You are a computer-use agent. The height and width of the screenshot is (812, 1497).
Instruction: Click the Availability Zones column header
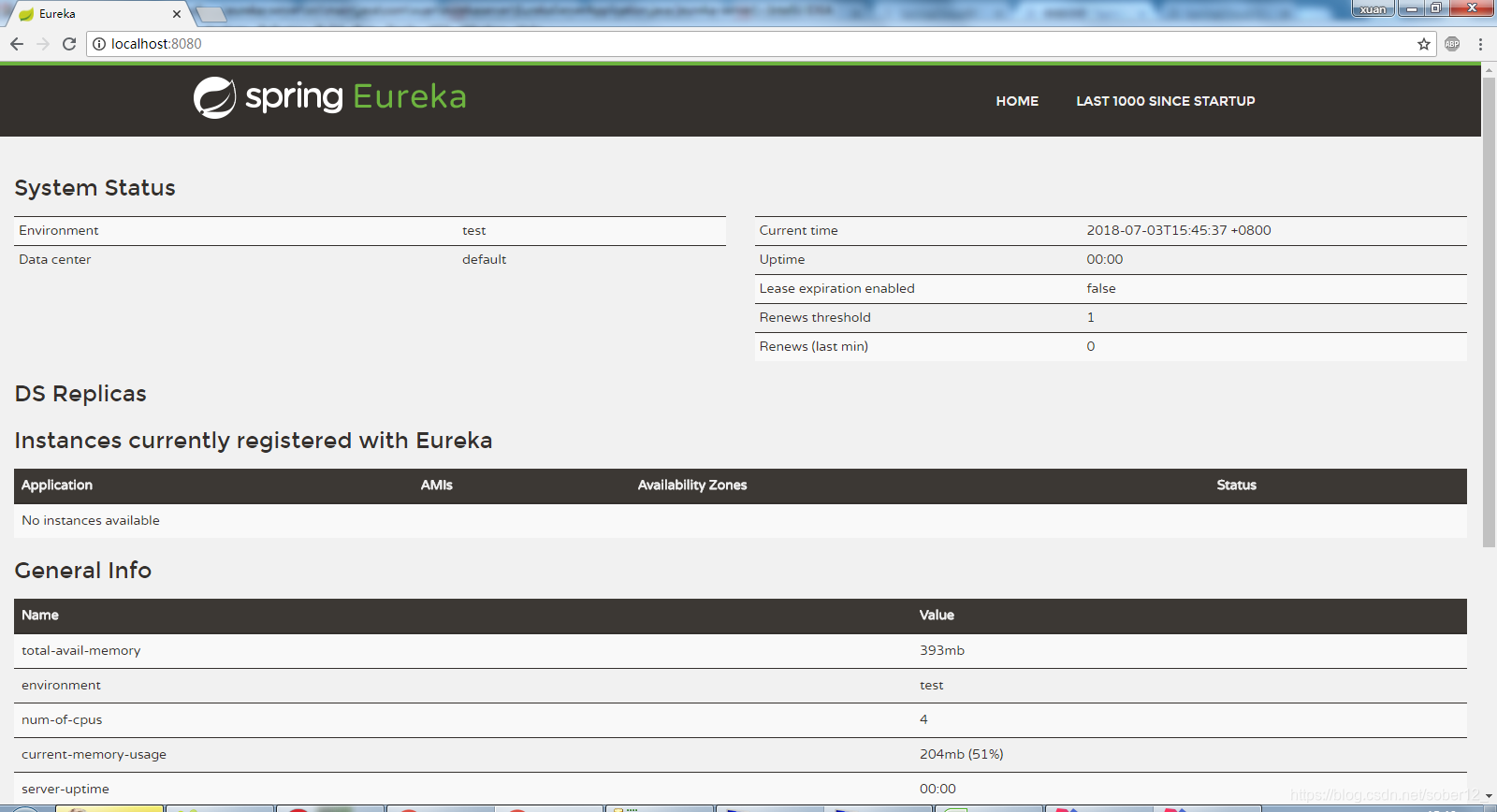pyautogui.click(x=692, y=485)
